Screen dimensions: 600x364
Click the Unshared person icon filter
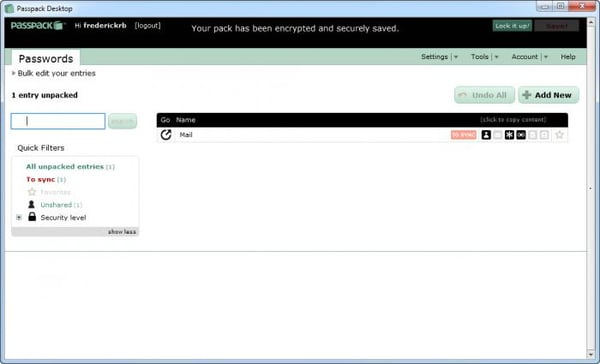click(31, 204)
